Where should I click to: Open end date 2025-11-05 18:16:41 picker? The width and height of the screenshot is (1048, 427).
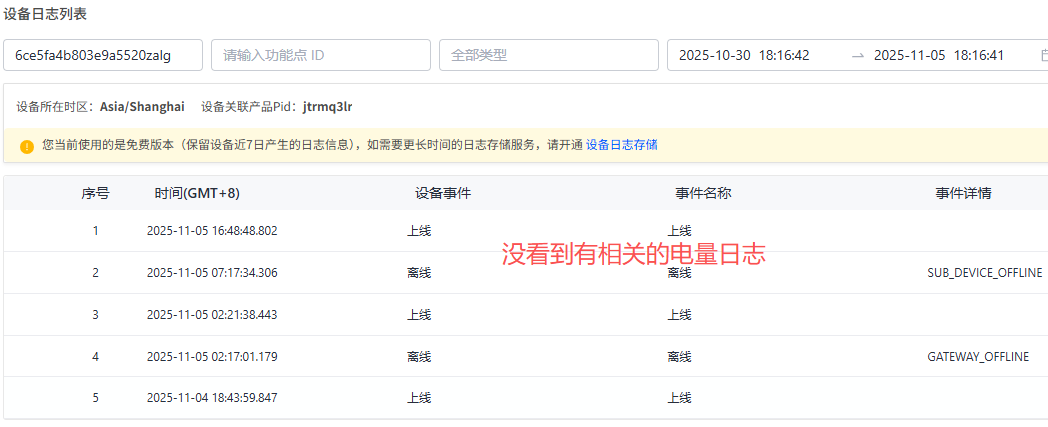(938, 56)
